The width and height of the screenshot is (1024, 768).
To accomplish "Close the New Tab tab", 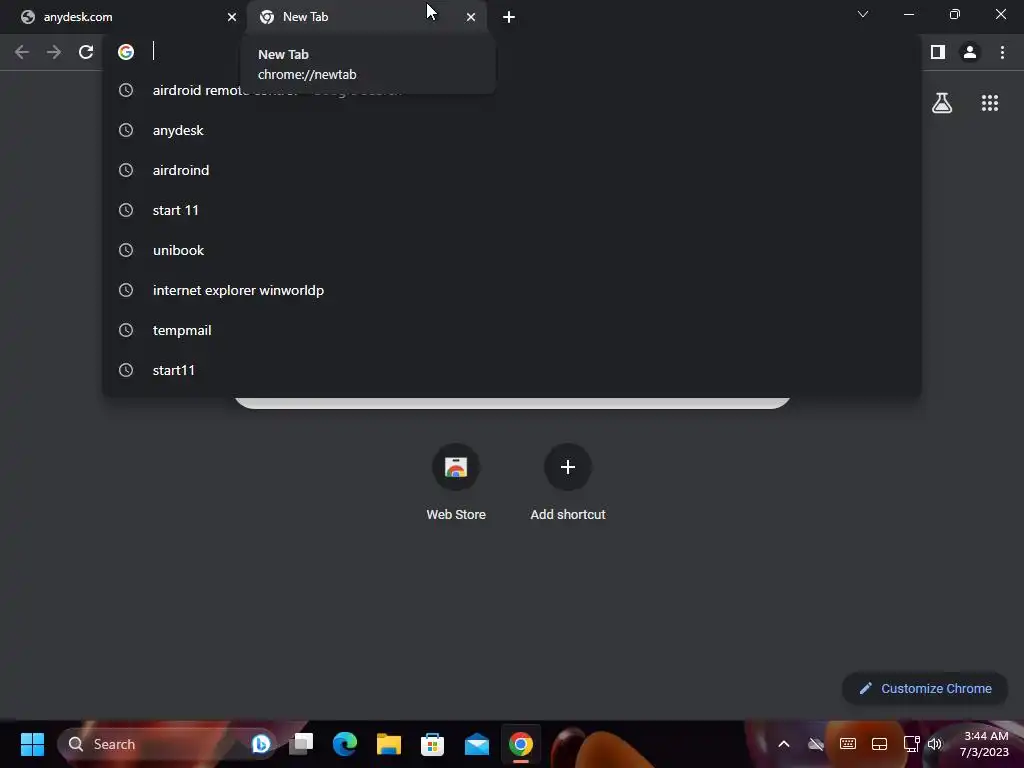I will [471, 17].
